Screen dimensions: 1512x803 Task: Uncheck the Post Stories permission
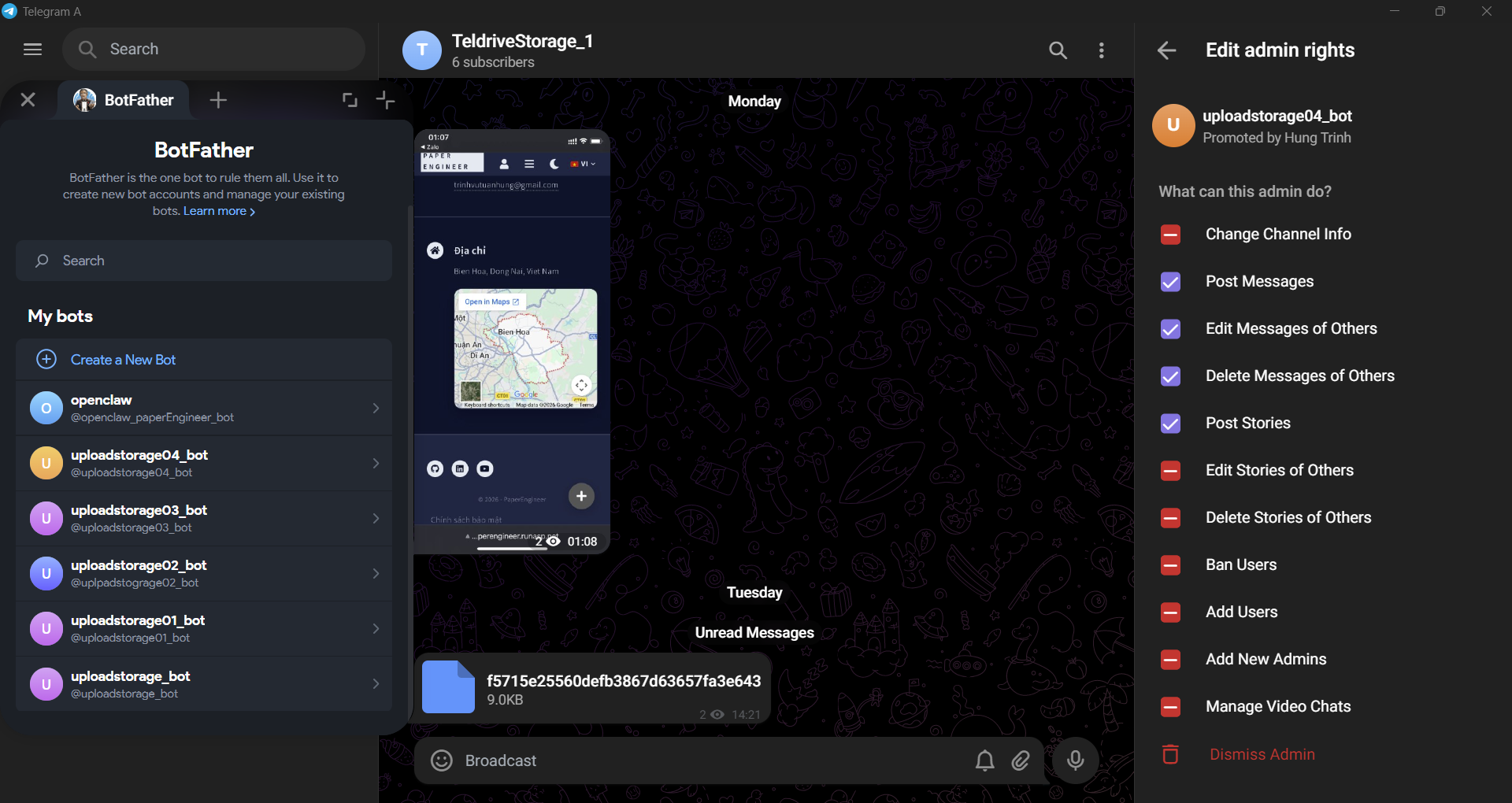click(x=1170, y=423)
